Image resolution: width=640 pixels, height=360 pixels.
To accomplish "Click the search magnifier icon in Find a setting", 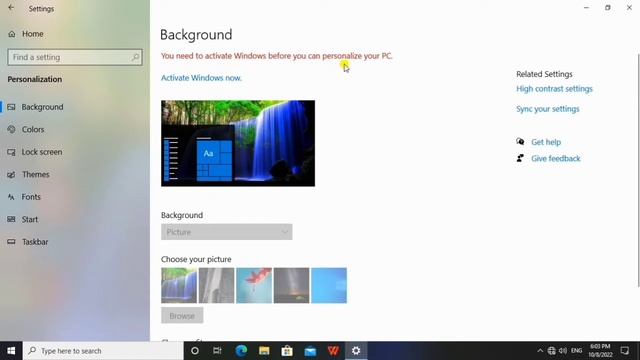I will (x=135, y=57).
